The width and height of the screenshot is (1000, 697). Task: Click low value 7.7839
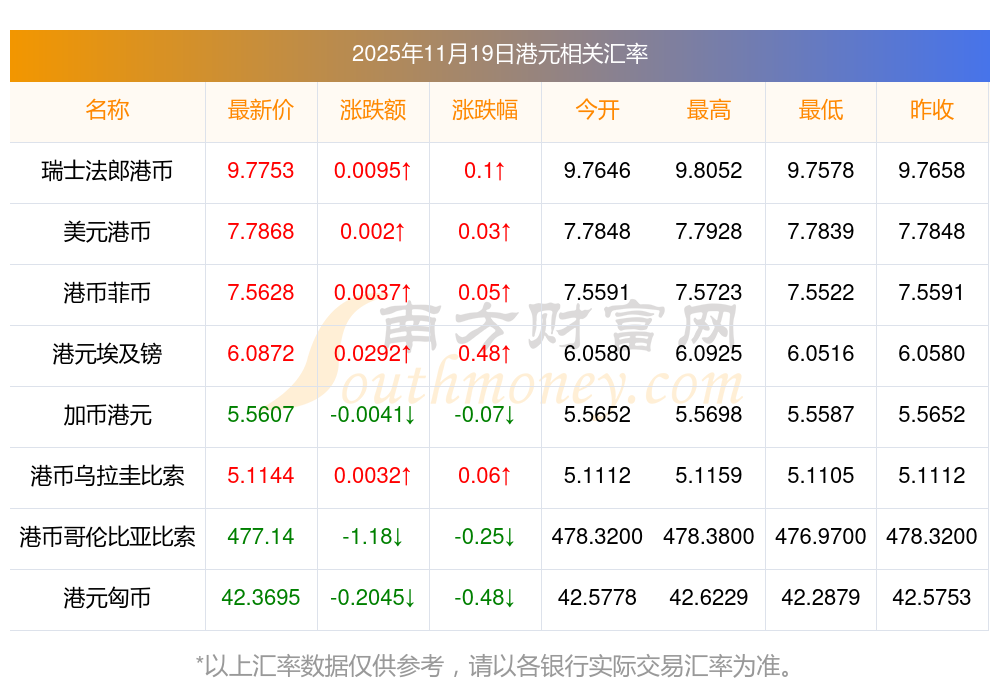pos(820,231)
